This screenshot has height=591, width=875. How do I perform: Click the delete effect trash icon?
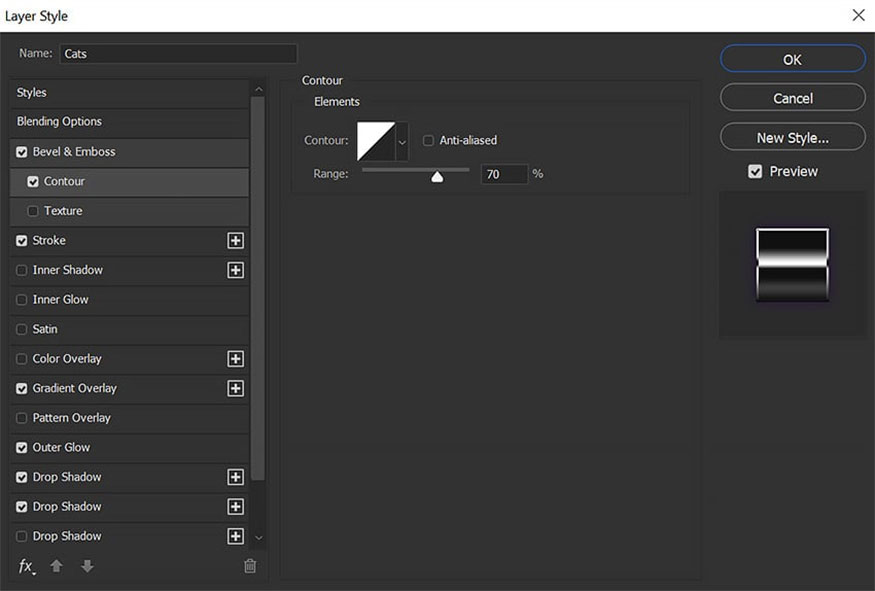[250, 566]
